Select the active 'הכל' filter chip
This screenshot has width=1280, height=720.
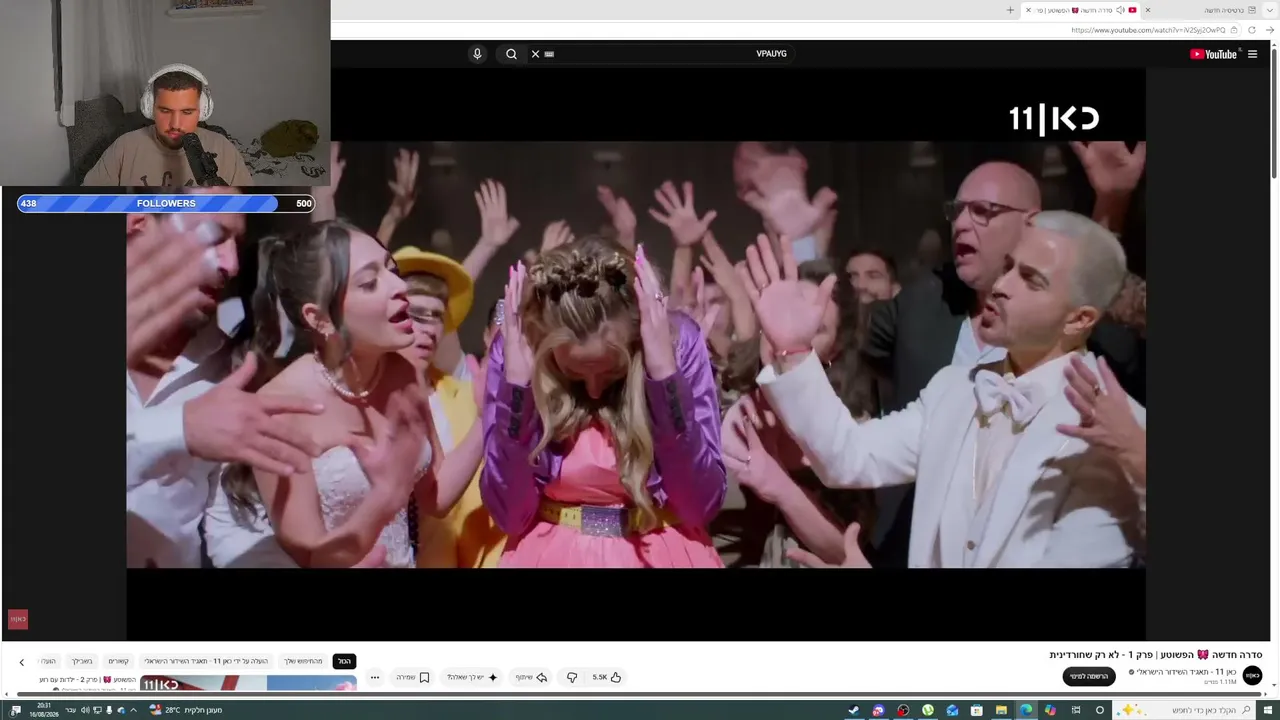344,661
